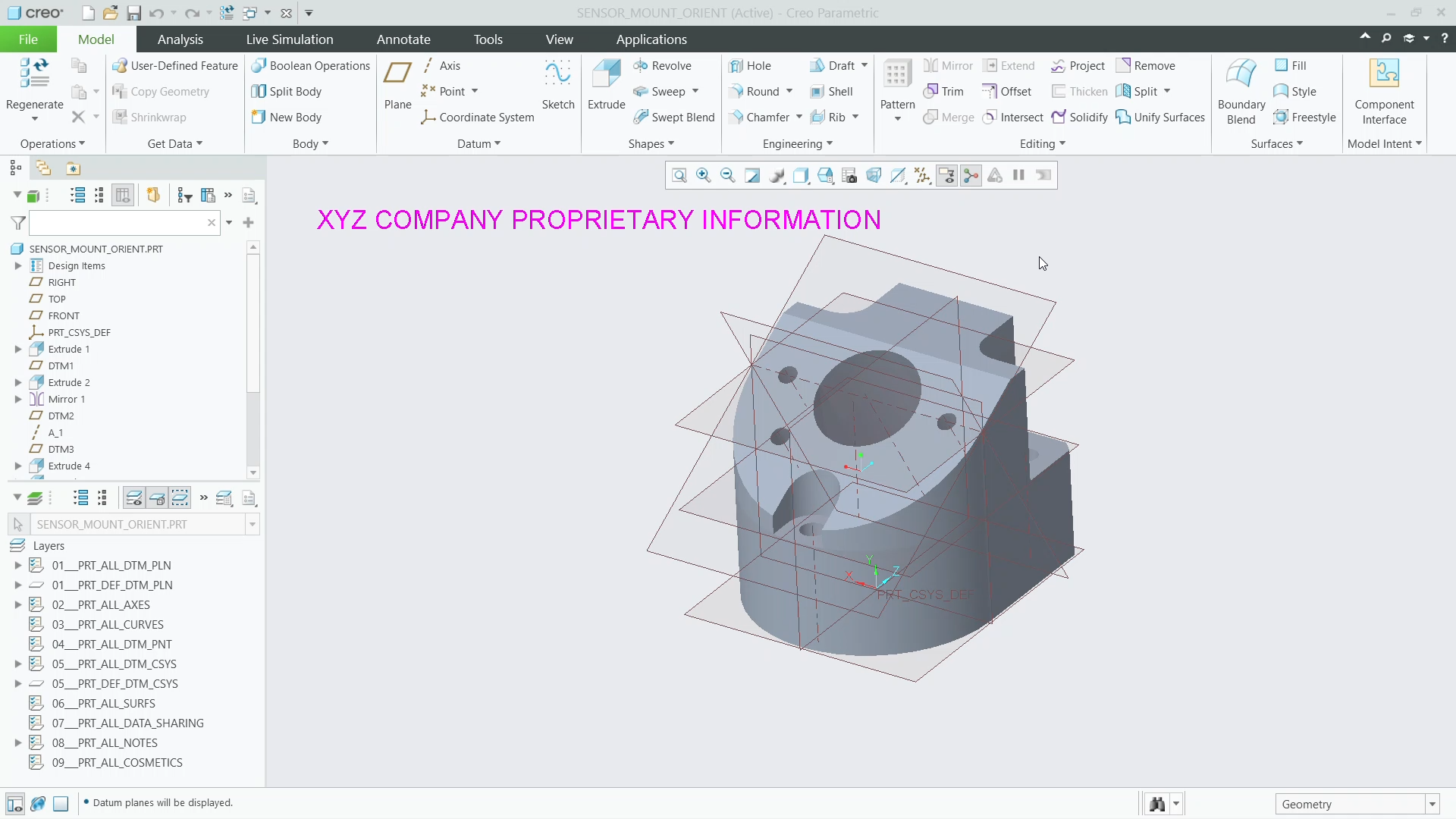Click the Boolean Operations button
Viewport: 1456px width, 819px height.
(311, 66)
